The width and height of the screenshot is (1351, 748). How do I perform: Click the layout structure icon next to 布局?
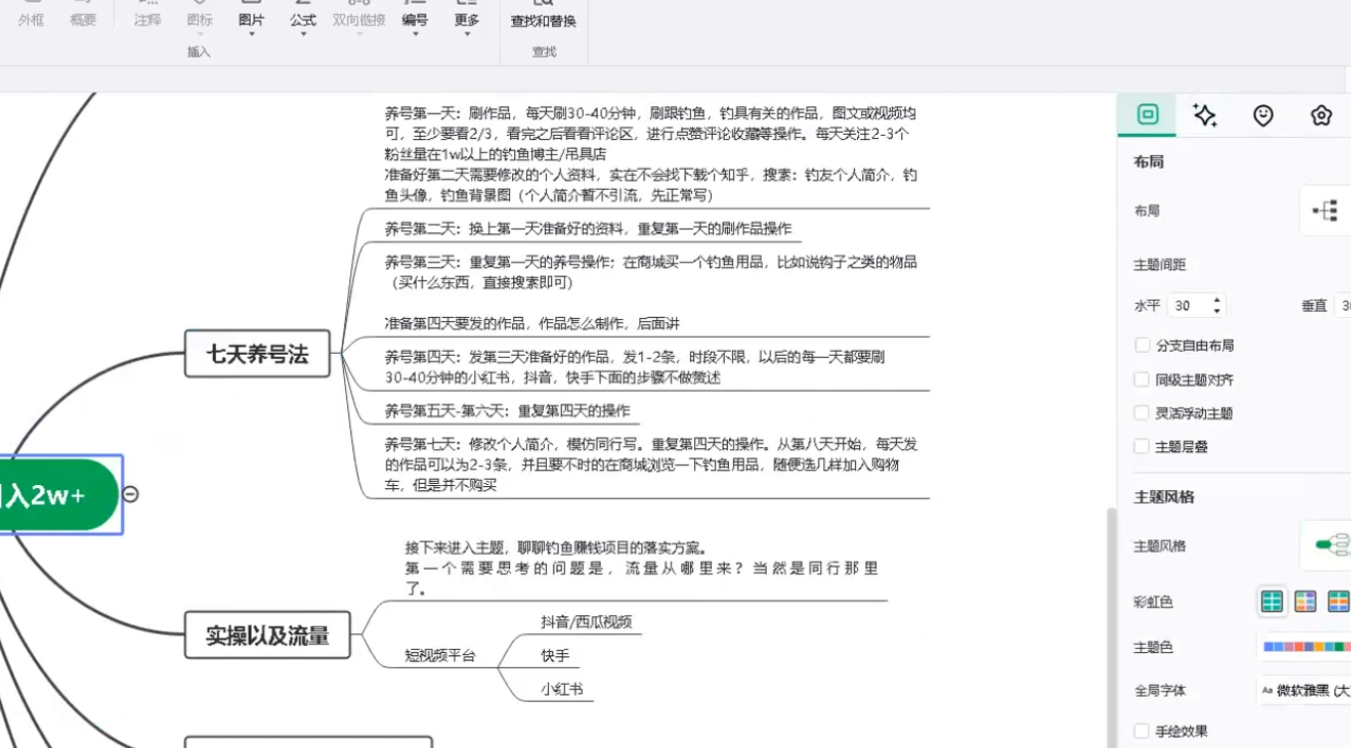tap(1326, 211)
